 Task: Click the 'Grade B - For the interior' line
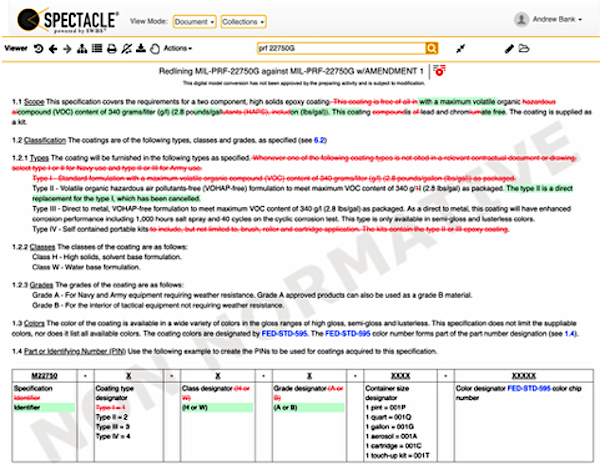pos(158,305)
